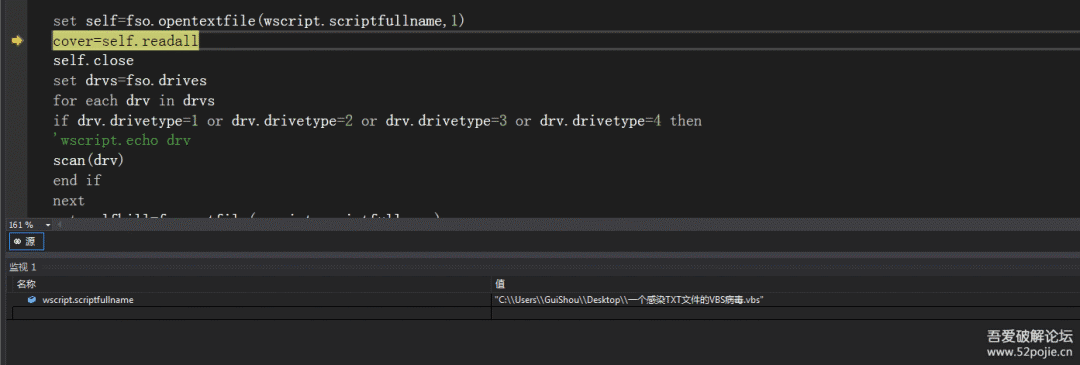Click the set drvs=fso.drives line

coord(129,81)
